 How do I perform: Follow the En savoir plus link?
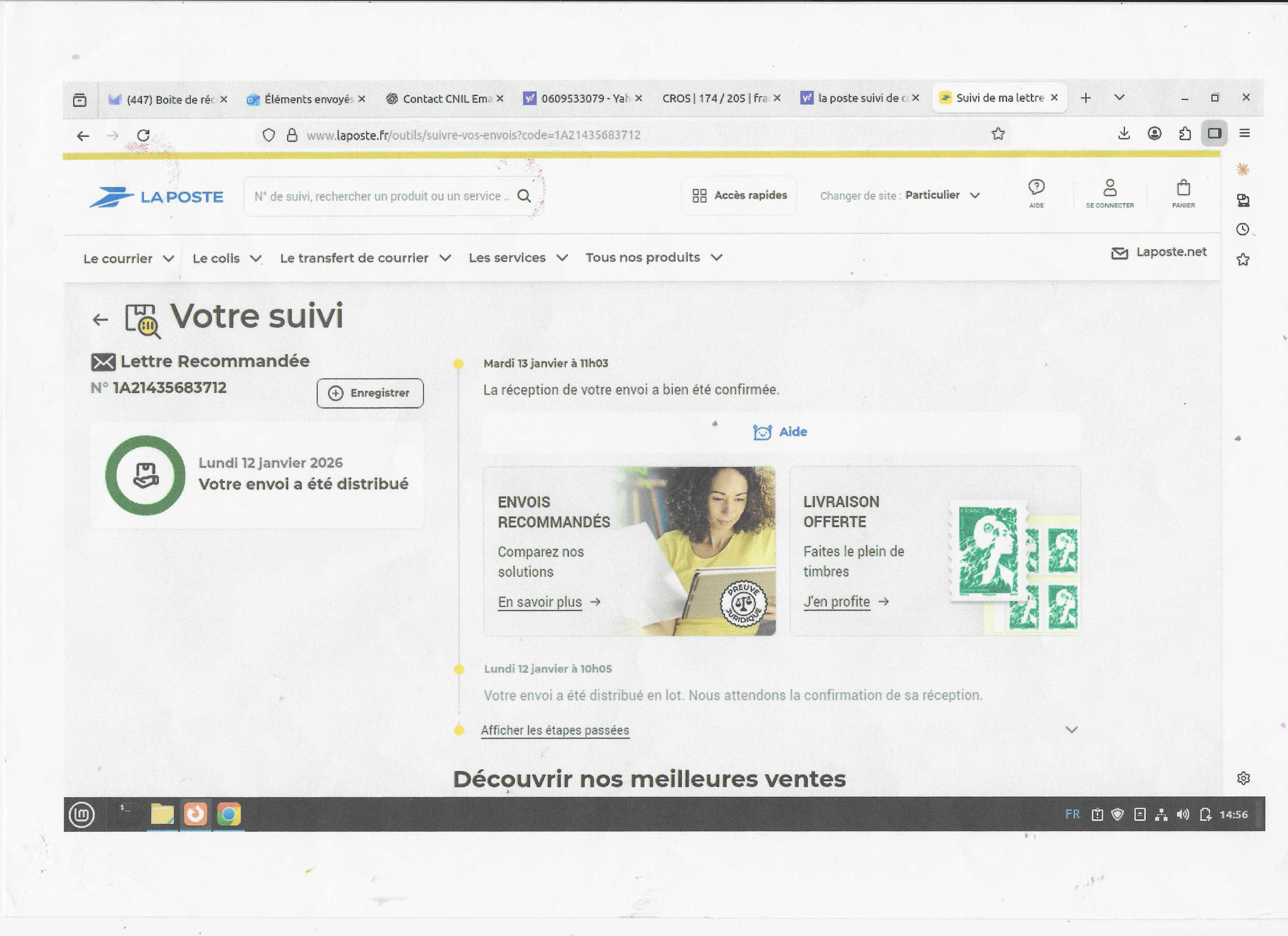(540, 602)
